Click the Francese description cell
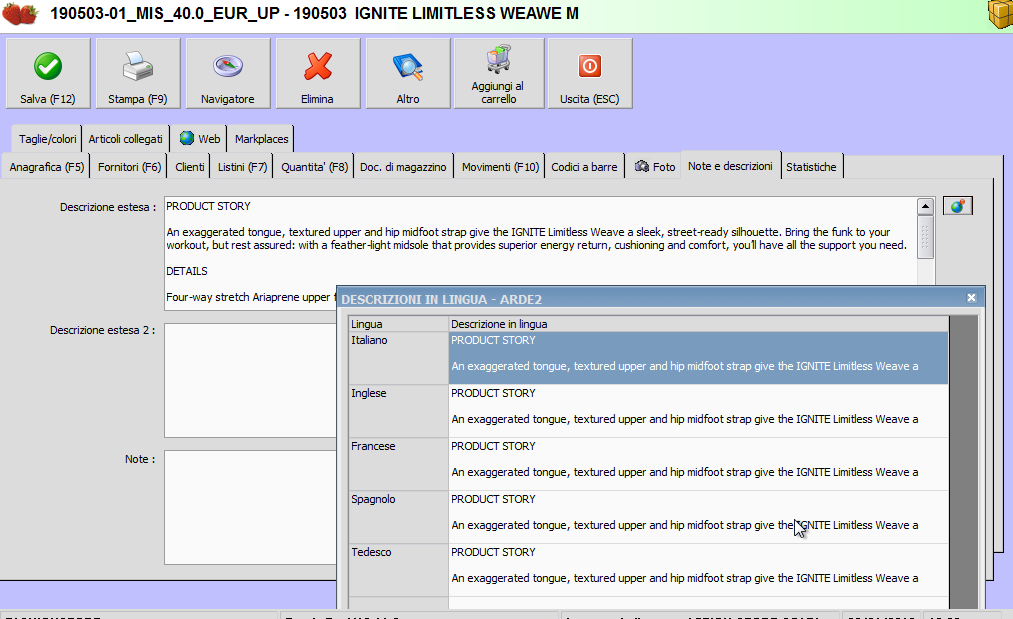This screenshot has height=619, width=1013. [698, 464]
